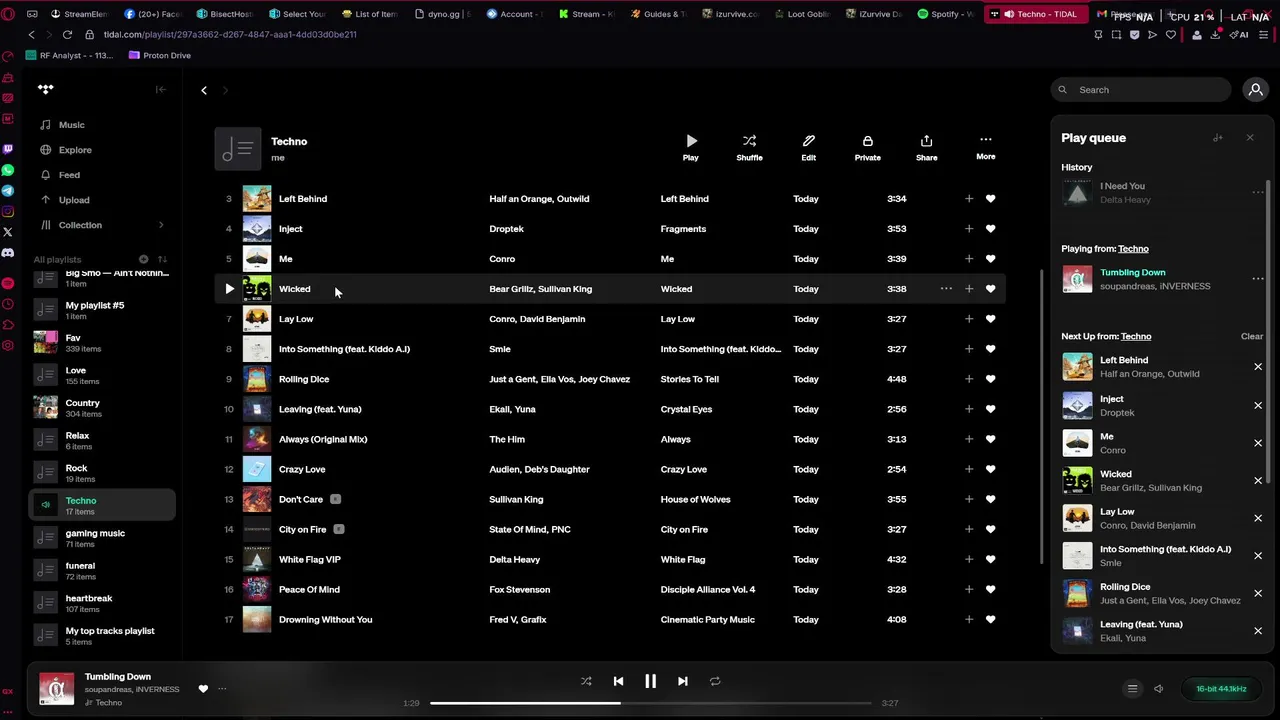
Task: Close the Play queue panel
Action: click(1249, 138)
